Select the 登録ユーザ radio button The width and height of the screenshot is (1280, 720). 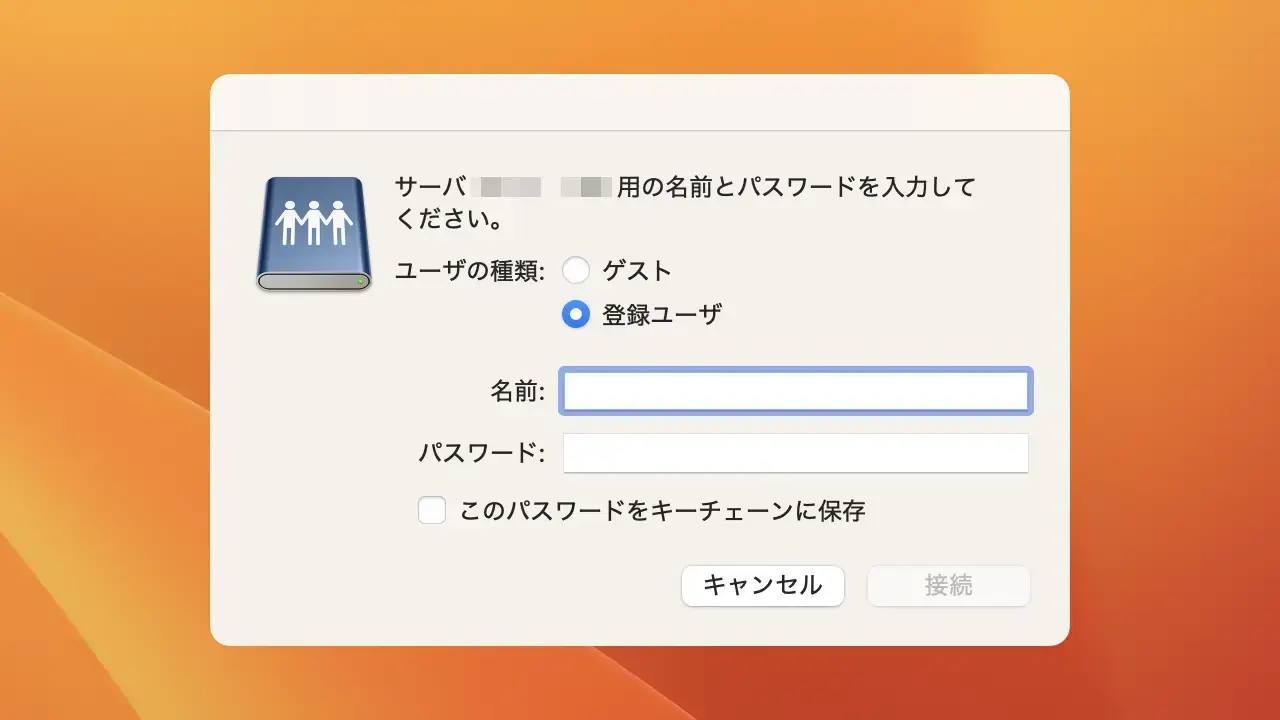[x=576, y=314]
